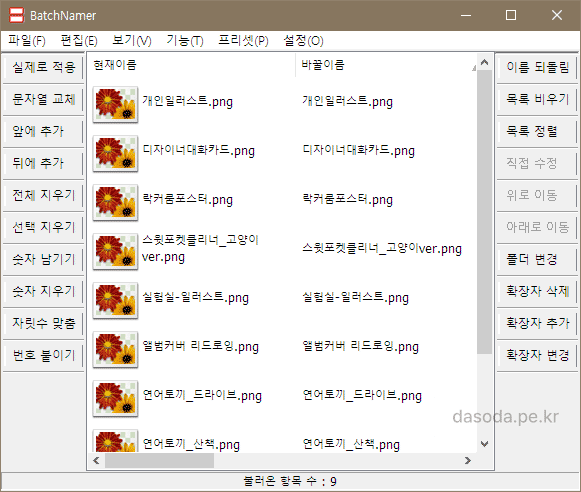Click the horizontal scroll left arrow
This screenshot has height=492, width=581.
point(96,461)
